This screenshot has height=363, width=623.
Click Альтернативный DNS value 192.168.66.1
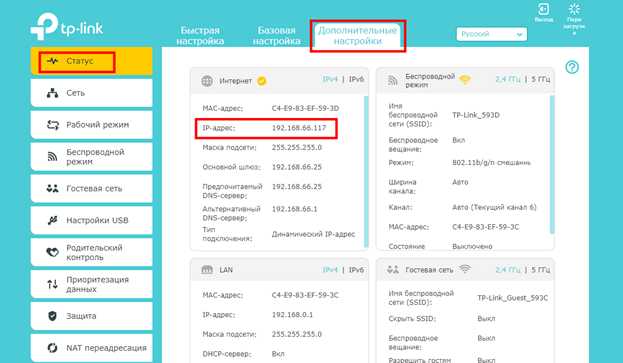pyautogui.click(x=294, y=209)
